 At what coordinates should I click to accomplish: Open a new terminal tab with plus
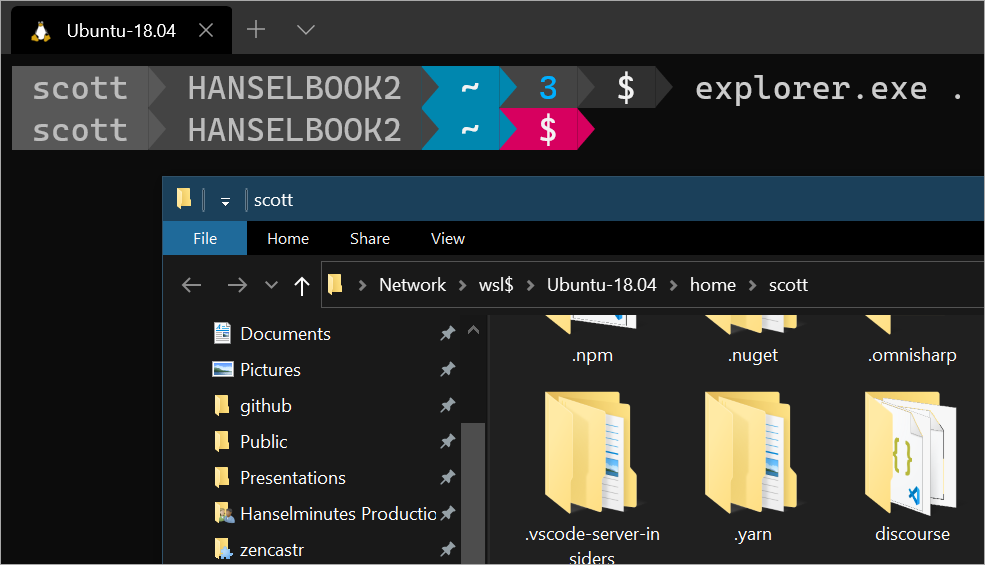(x=256, y=30)
